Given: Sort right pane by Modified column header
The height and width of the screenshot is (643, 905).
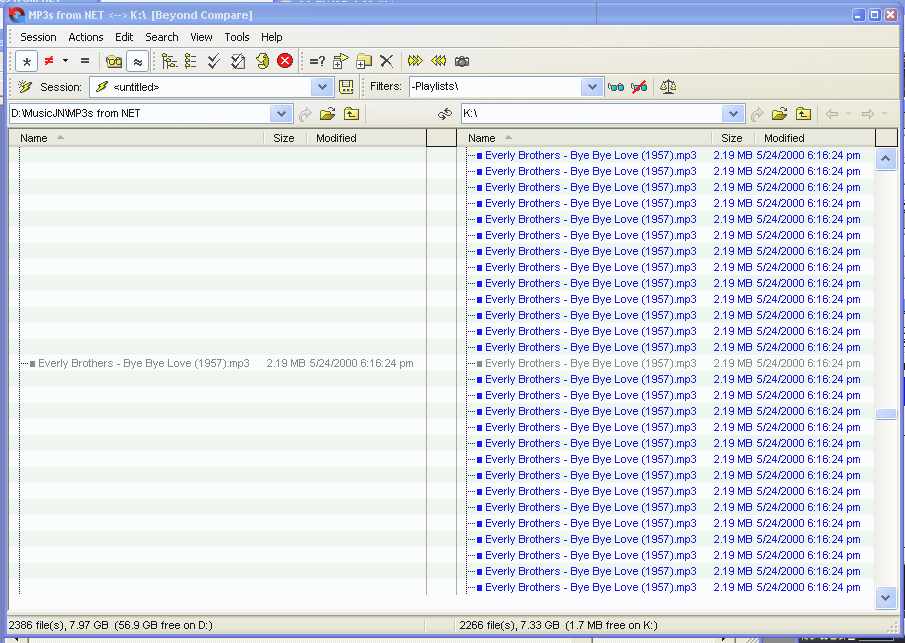Looking at the screenshot, I should tap(784, 138).
